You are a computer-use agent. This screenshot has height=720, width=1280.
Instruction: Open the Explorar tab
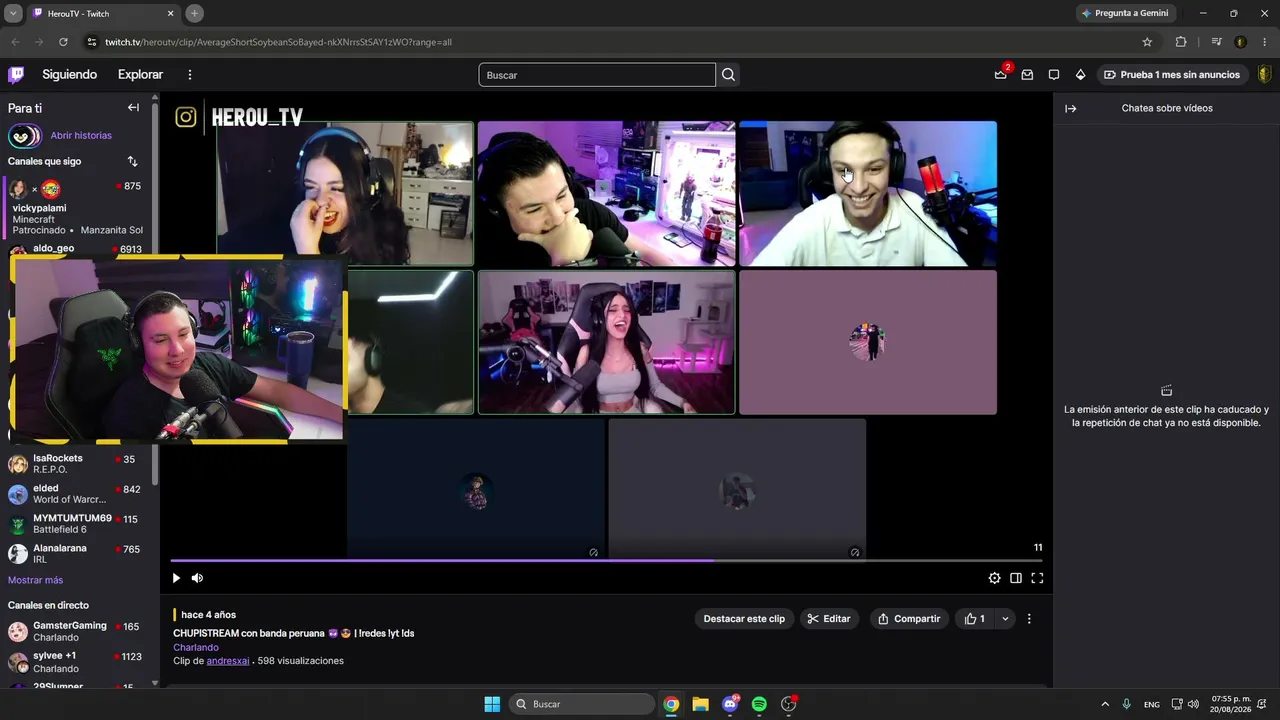(140, 75)
